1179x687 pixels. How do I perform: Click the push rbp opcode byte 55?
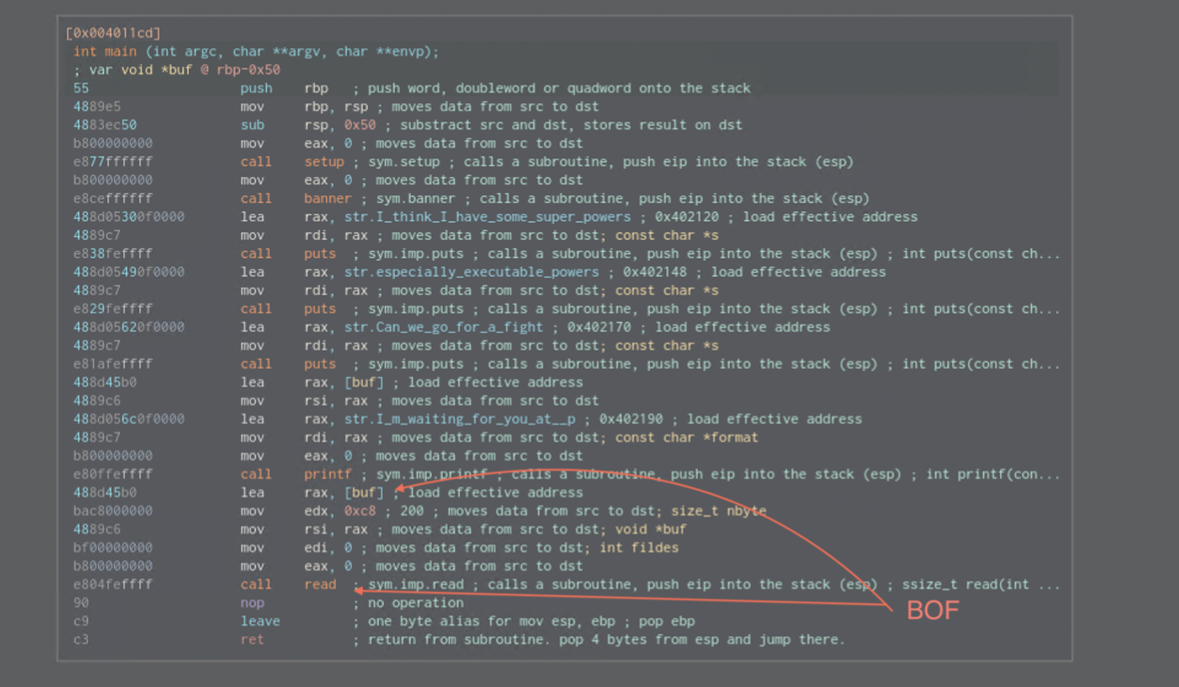[x=81, y=88]
